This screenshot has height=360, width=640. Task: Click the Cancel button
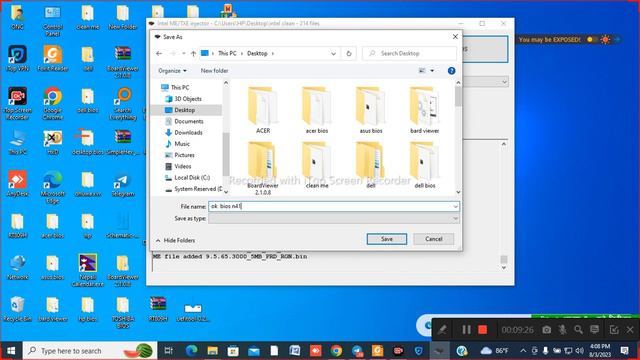coord(433,239)
